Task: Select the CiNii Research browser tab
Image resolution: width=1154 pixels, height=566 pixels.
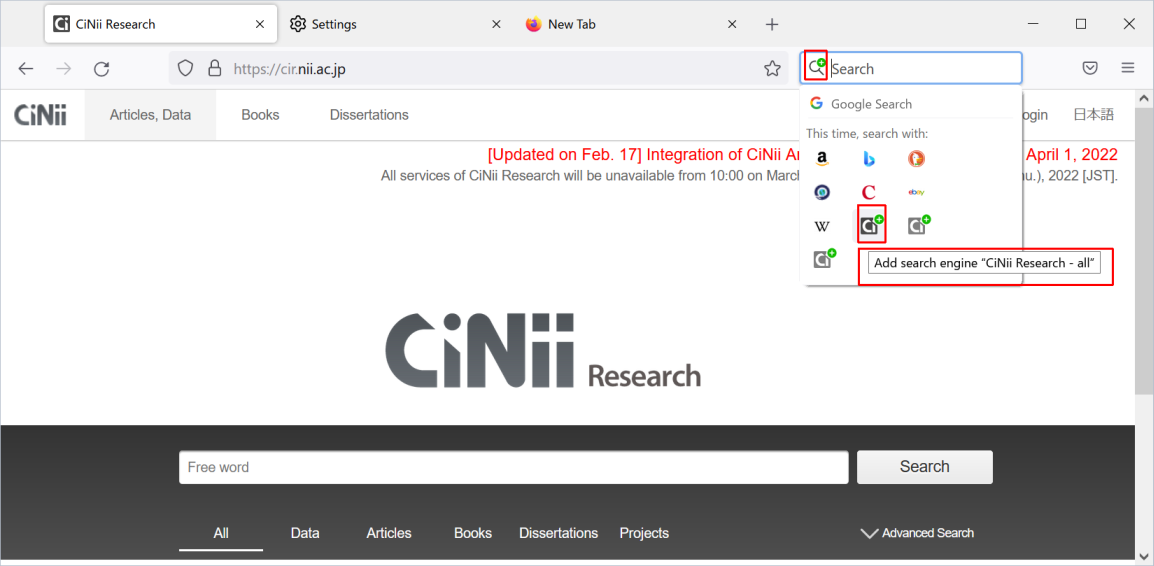Action: 160,24
